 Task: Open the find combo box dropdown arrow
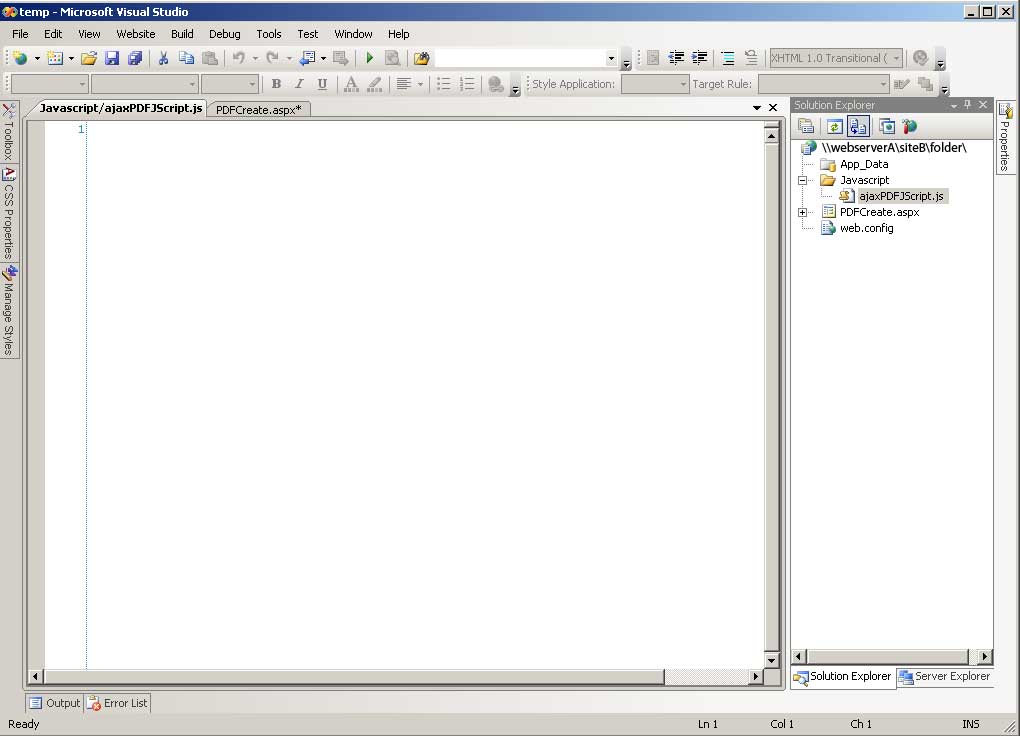[x=611, y=59]
